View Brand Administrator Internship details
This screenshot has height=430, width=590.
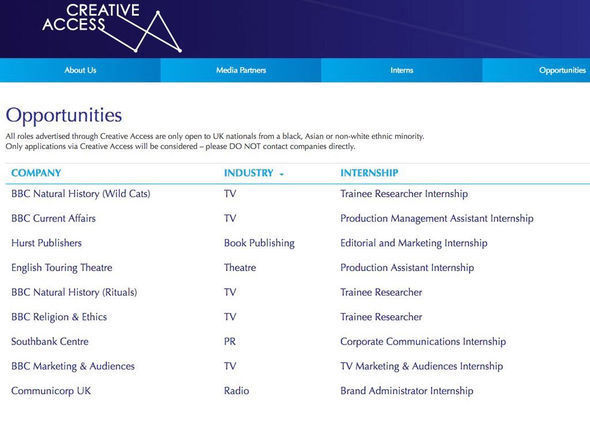[x=407, y=391]
